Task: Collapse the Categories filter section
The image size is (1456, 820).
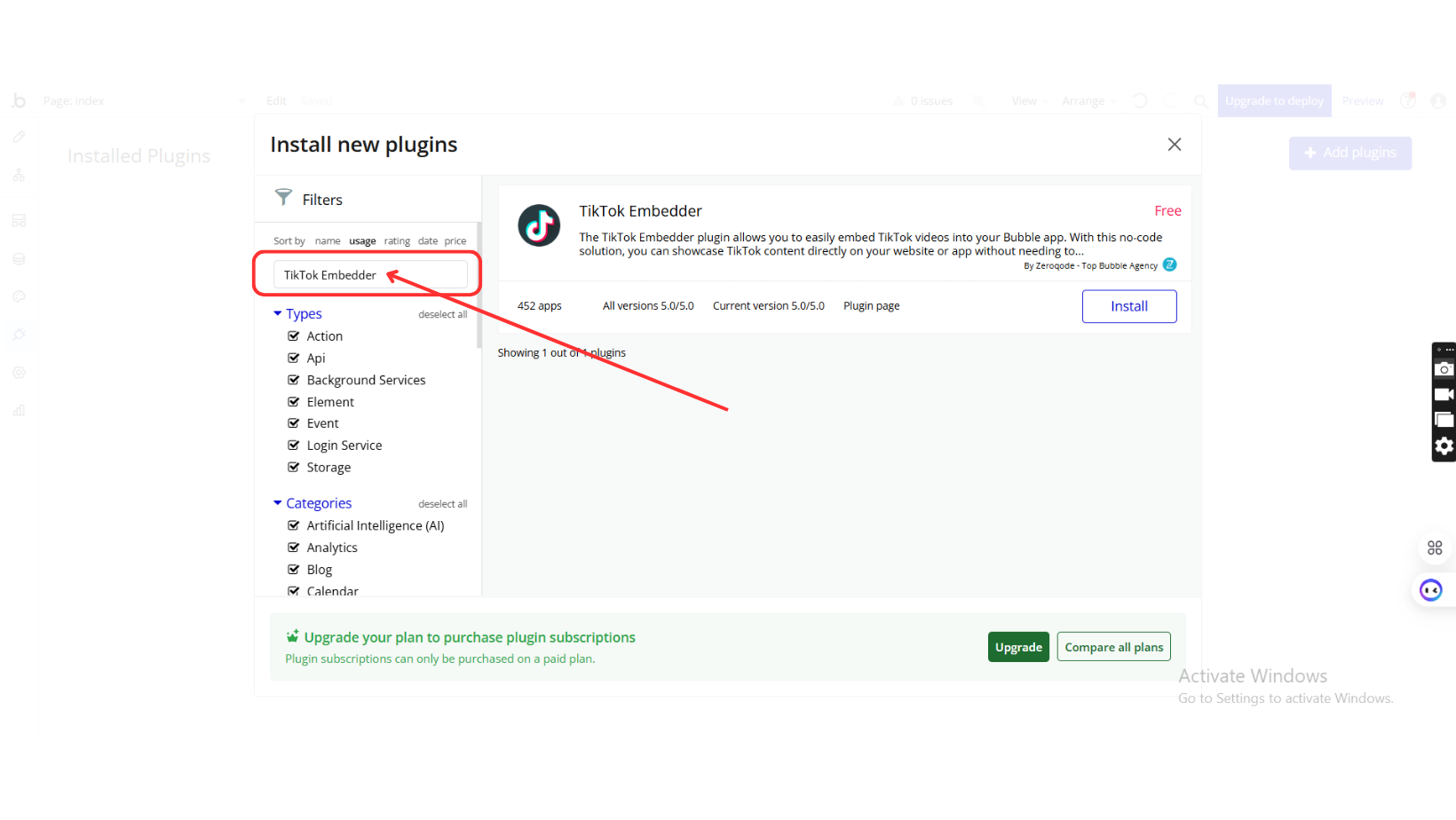Action: coord(278,503)
